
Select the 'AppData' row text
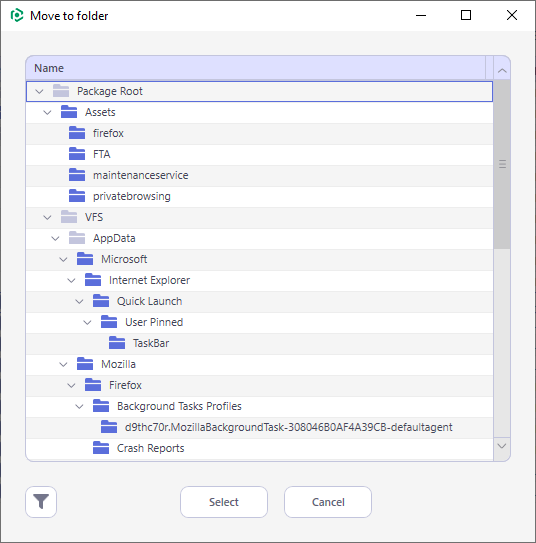click(x=114, y=238)
